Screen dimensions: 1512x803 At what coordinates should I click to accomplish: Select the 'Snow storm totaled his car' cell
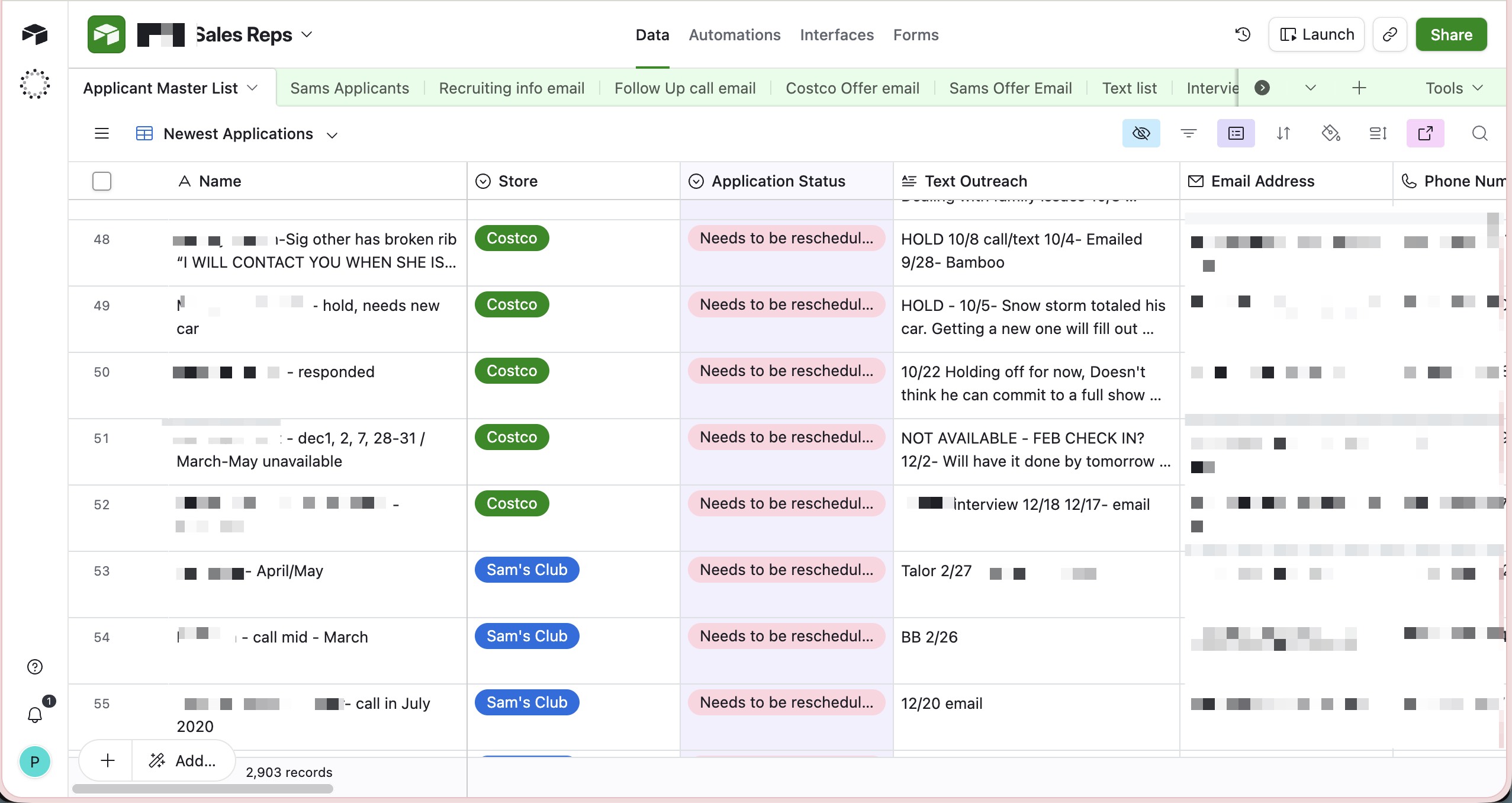click(1036, 320)
